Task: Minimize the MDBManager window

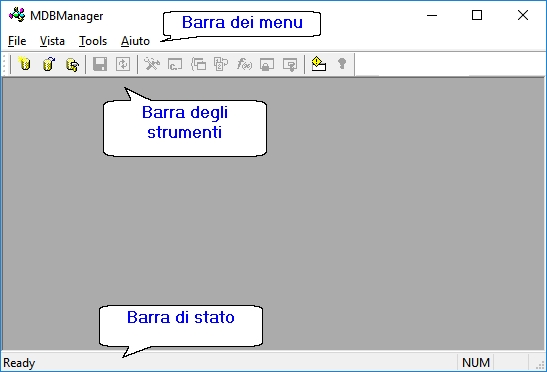Action: [432, 15]
